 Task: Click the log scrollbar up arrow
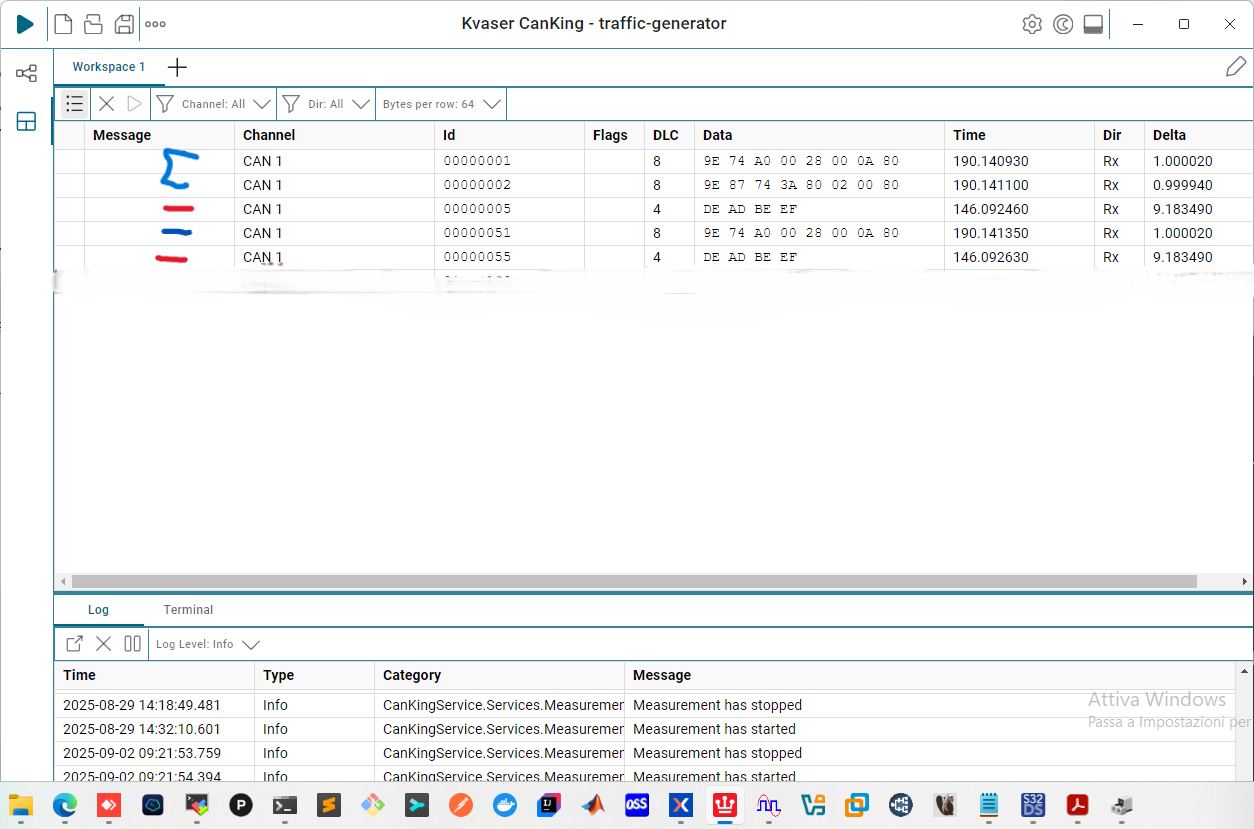tap(1245, 671)
